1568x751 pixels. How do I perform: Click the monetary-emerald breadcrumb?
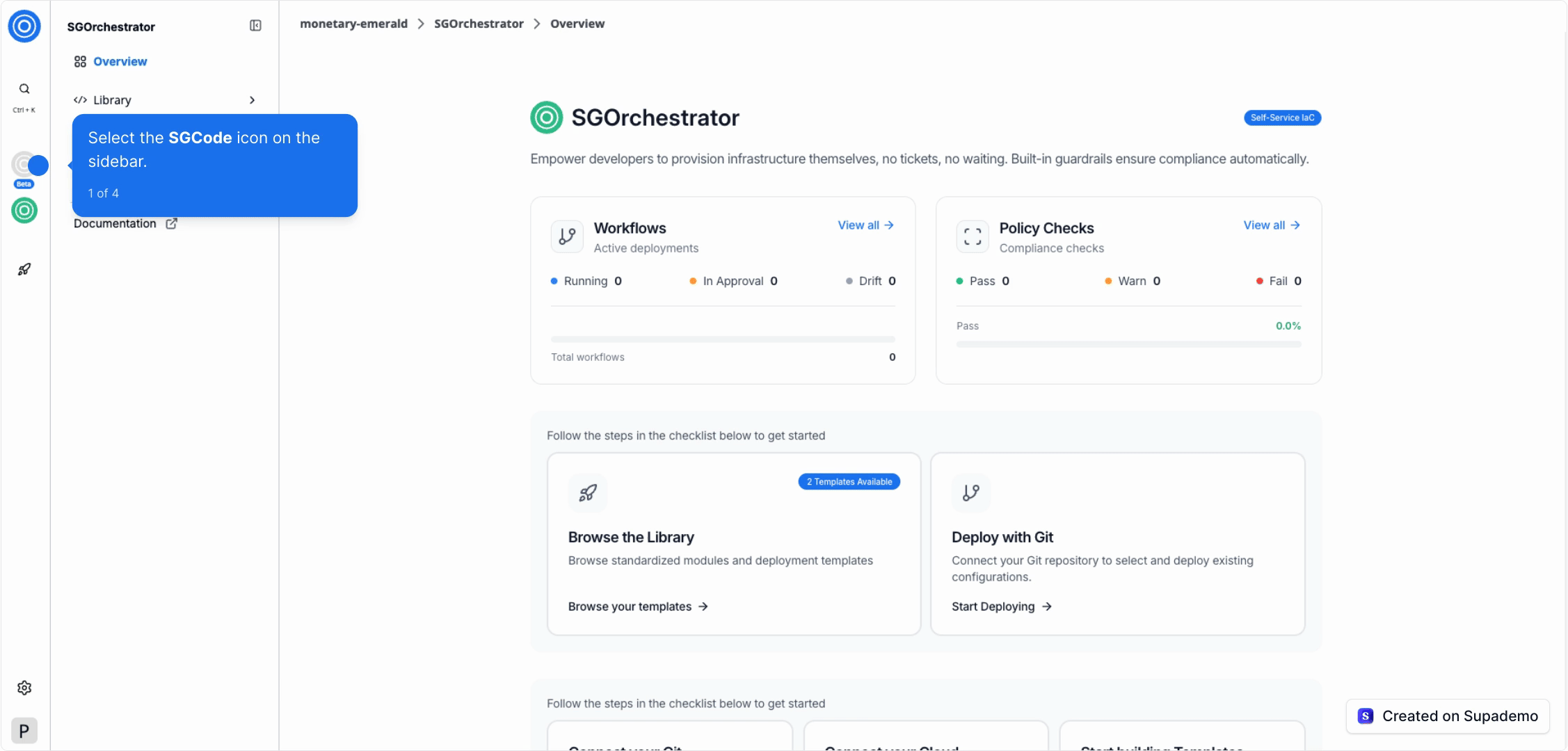click(x=353, y=24)
